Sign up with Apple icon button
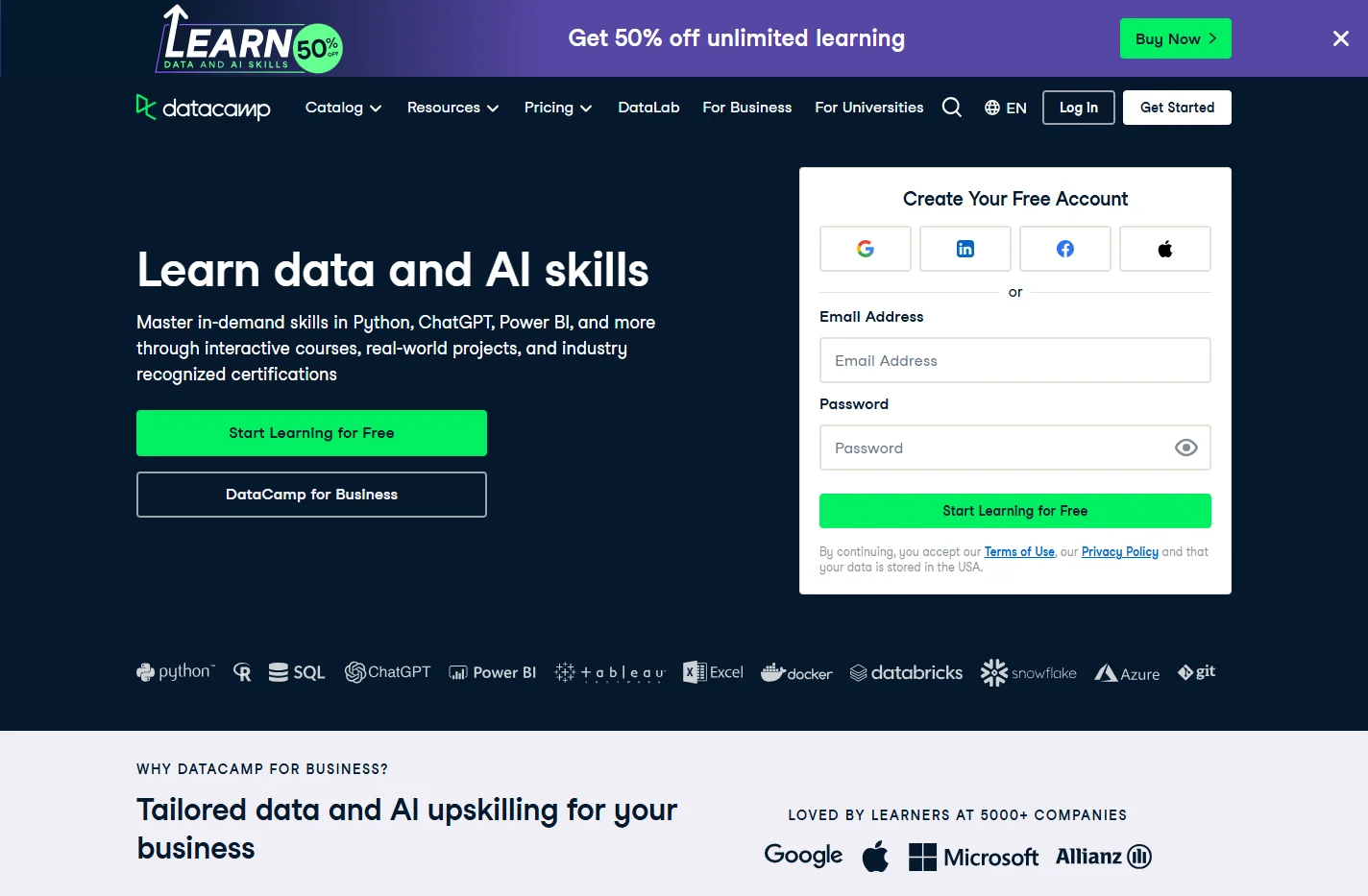The width and height of the screenshot is (1368, 896). [1165, 249]
